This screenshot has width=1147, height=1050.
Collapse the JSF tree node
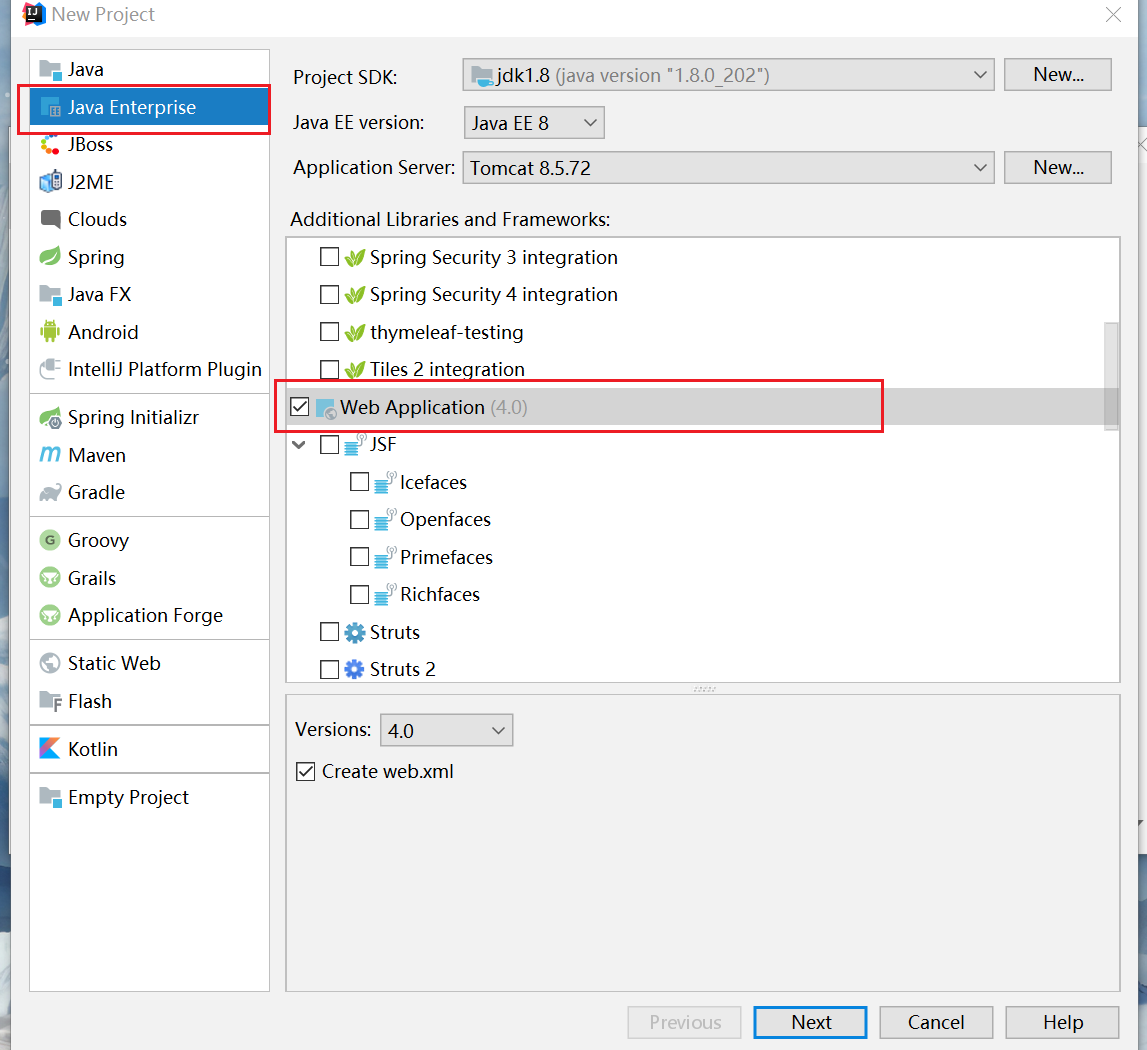(x=299, y=444)
